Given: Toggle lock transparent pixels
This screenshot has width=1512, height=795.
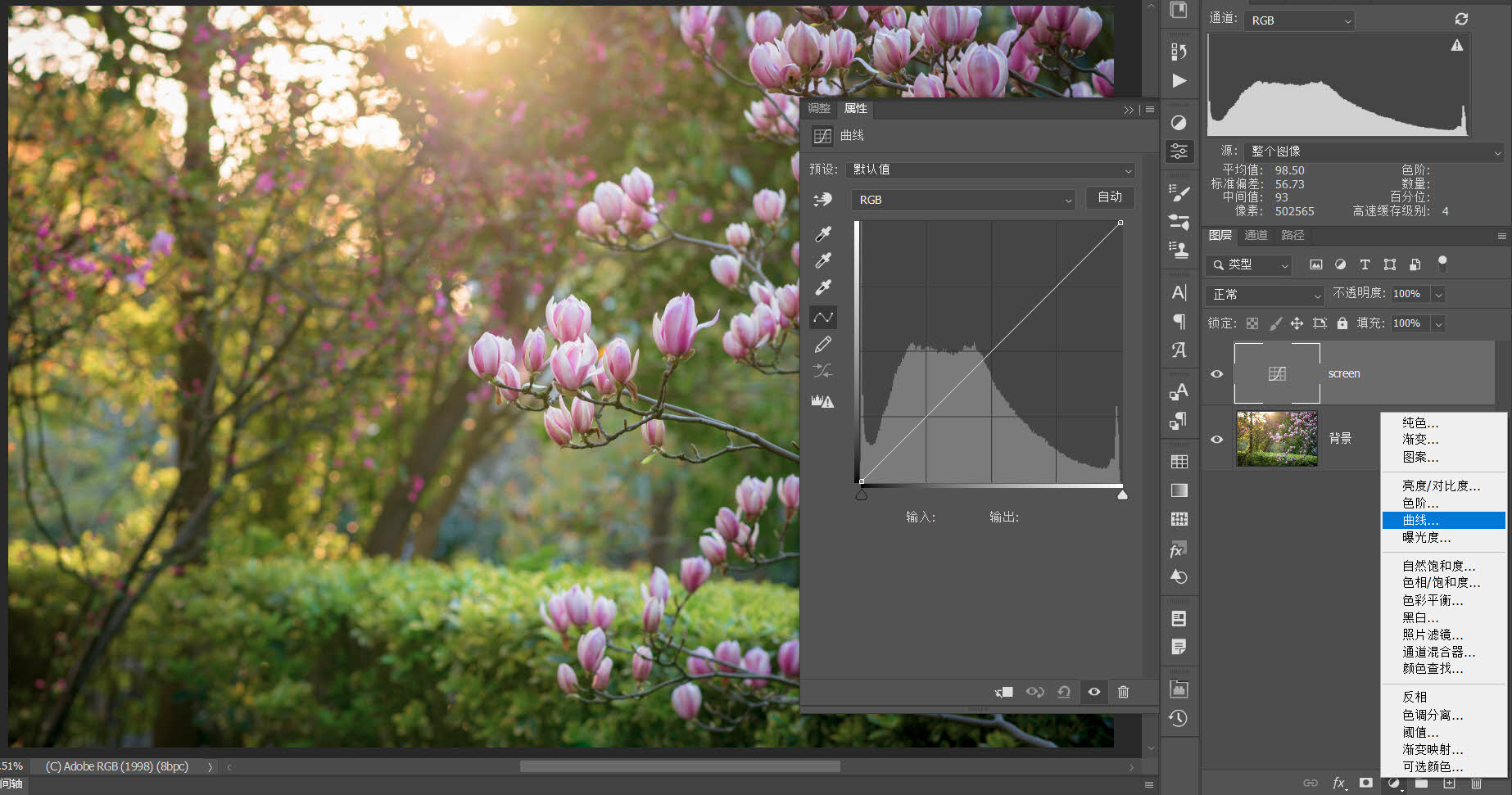Looking at the screenshot, I should coord(1252,323).
